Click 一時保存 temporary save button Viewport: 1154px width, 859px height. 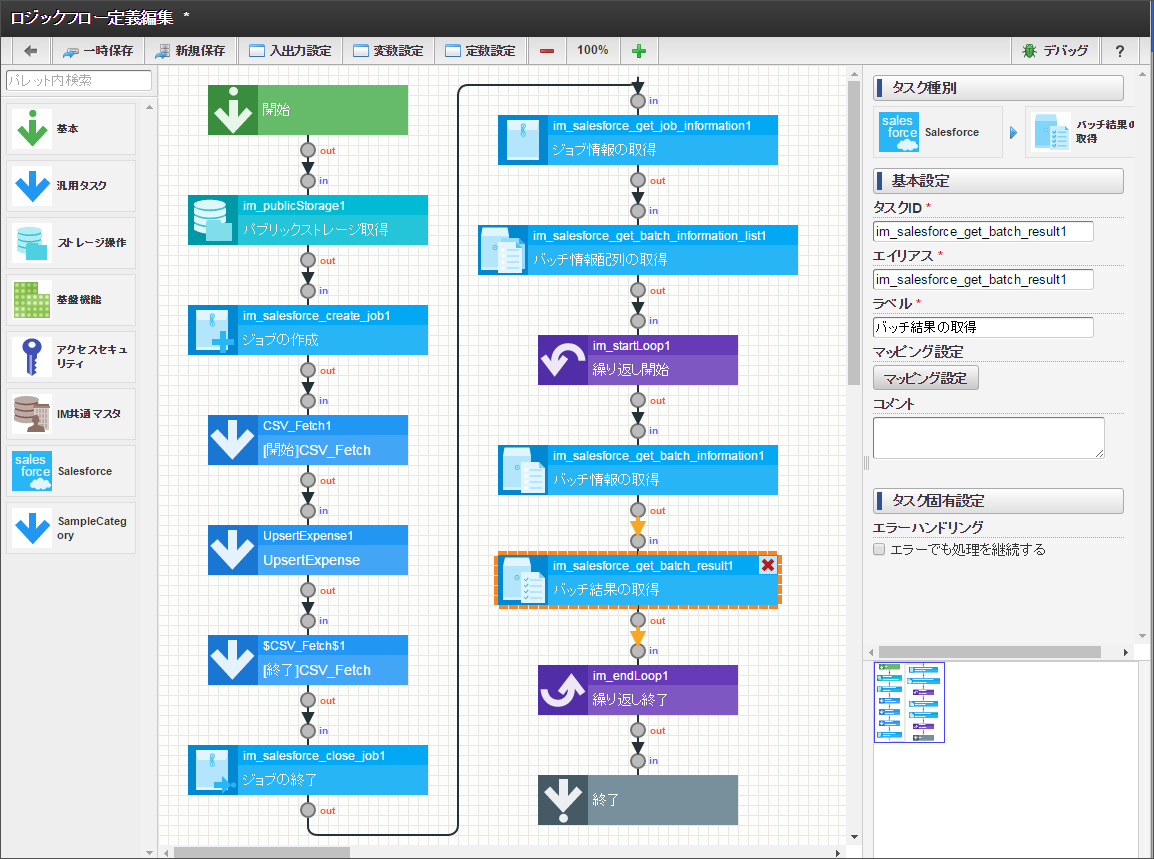(98, 51)
